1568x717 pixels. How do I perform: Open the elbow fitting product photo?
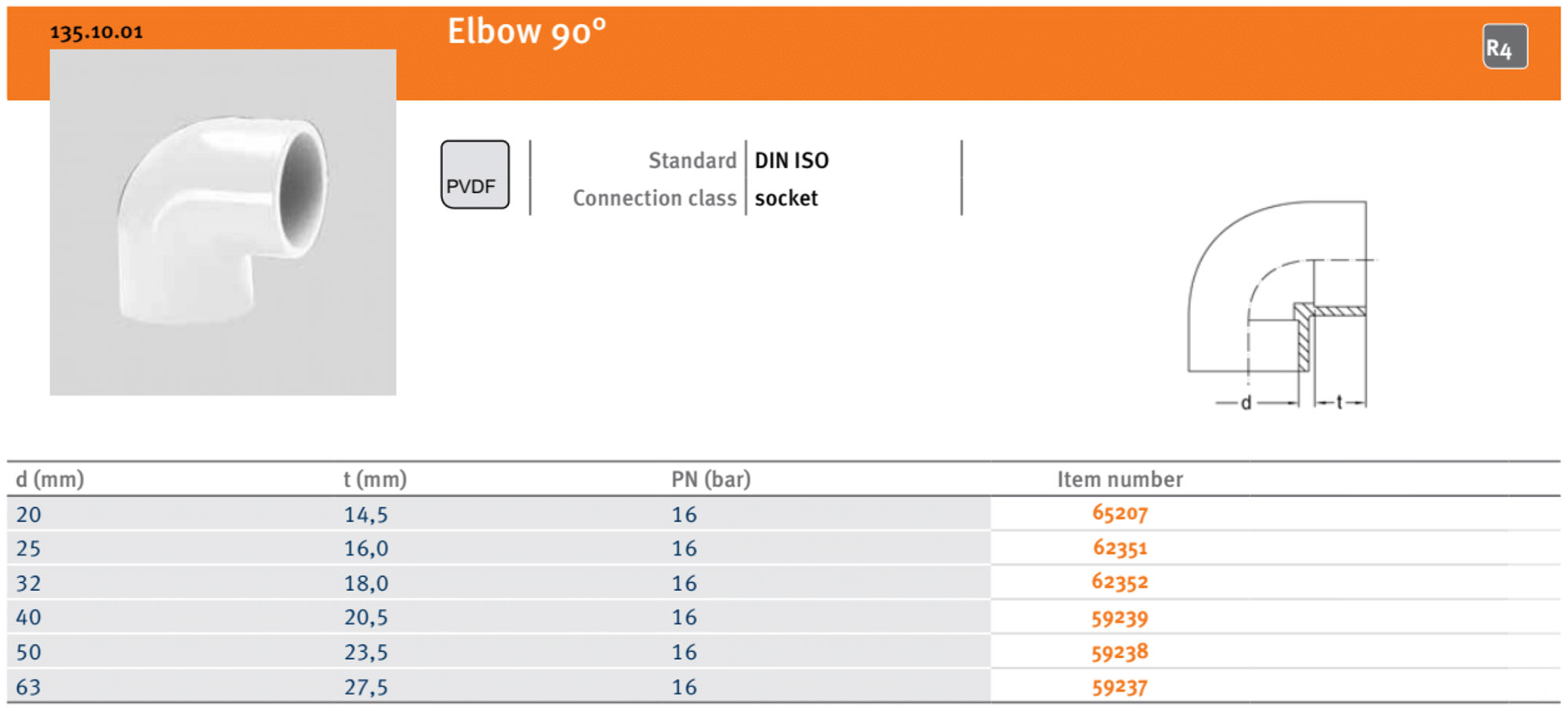(223, 223)
